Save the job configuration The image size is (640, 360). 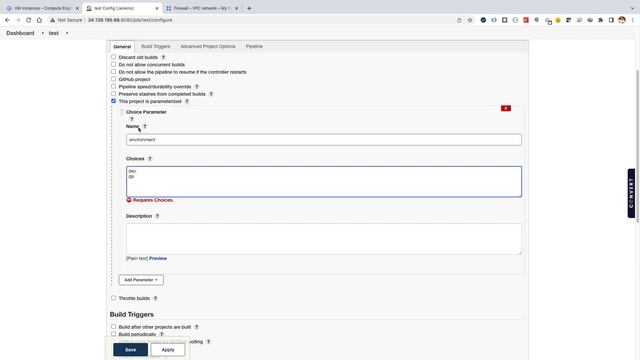pos(131,350)
